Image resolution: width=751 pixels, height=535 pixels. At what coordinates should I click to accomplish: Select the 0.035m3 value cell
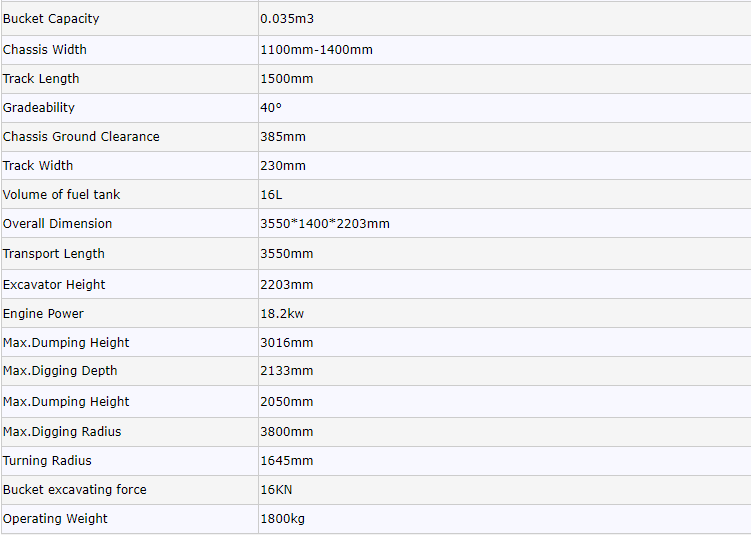287,19
